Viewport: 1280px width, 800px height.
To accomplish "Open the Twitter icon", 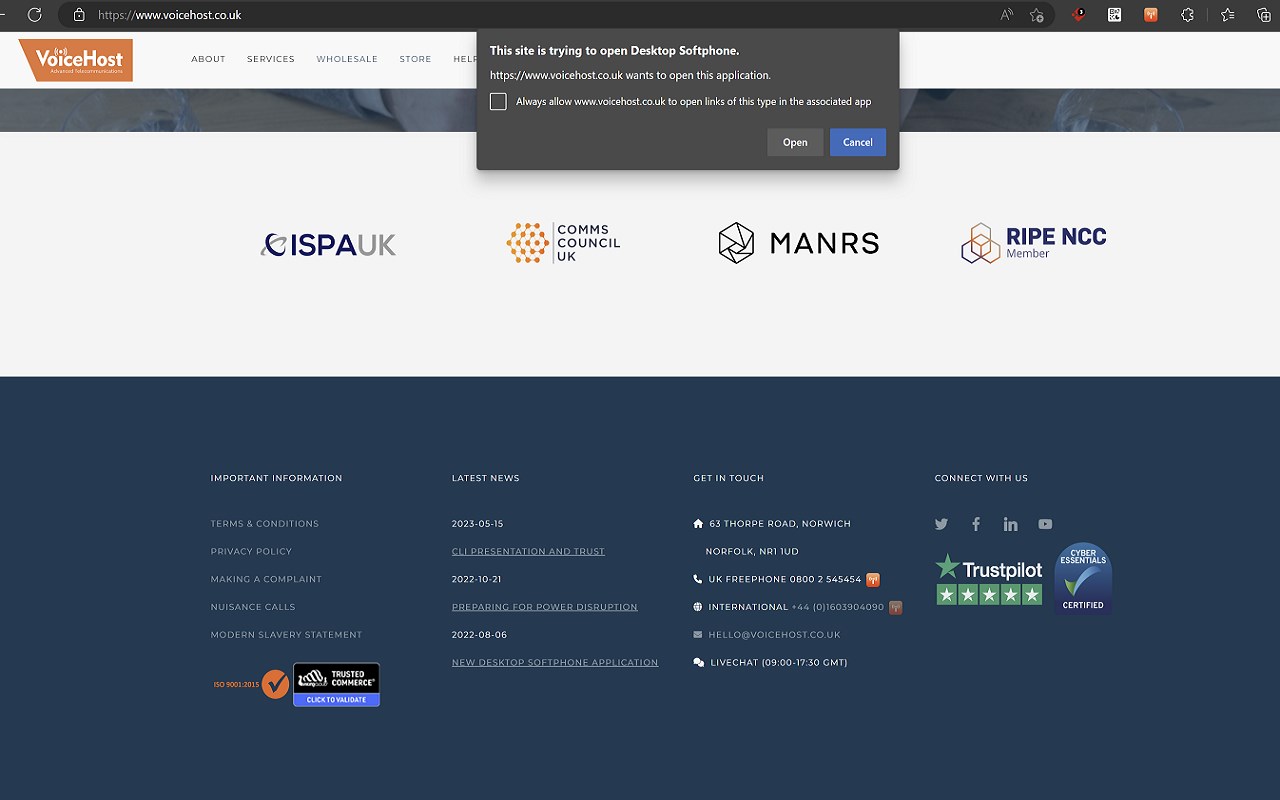I will (x=941, y=524).
